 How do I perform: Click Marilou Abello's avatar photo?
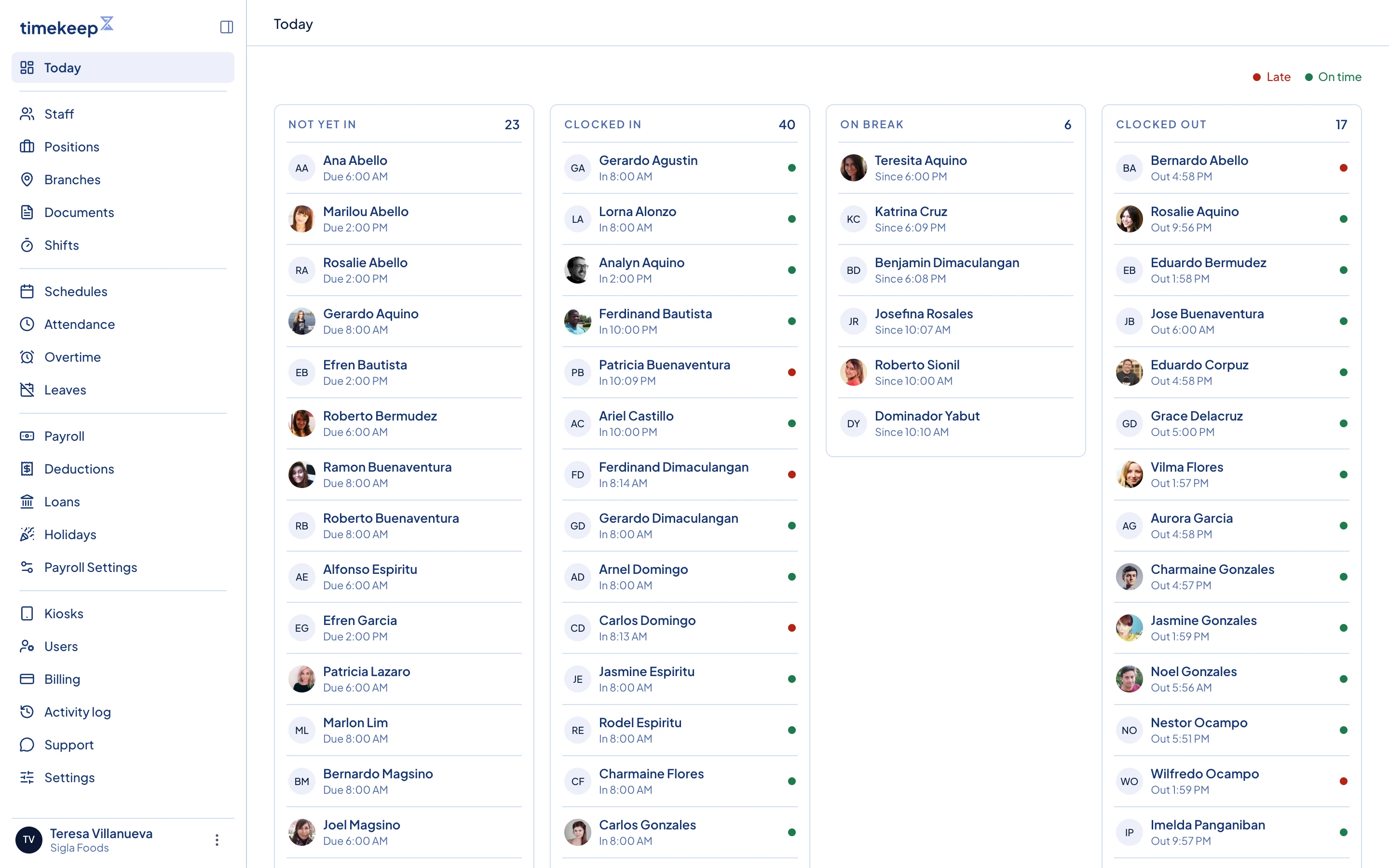302,219
